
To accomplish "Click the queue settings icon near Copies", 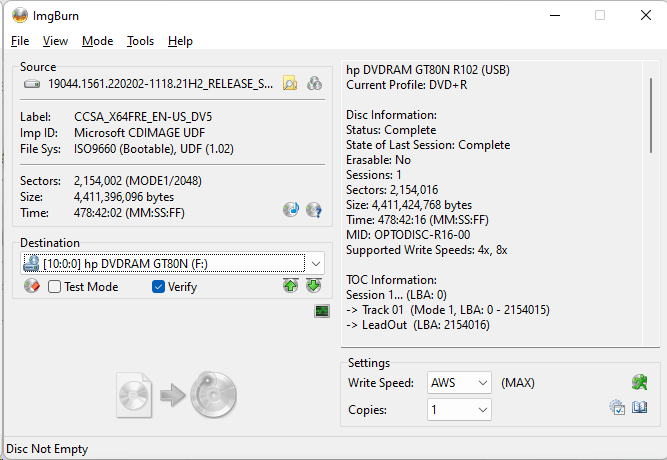I will (617, 408).
